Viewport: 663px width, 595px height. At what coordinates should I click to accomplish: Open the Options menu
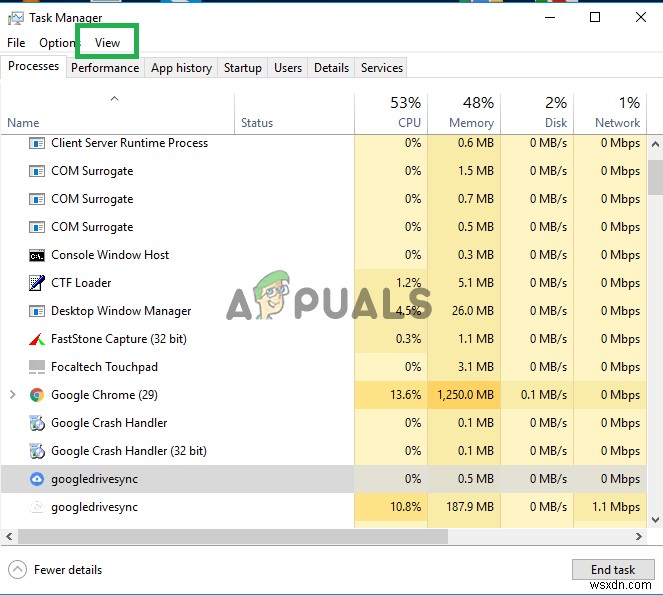[57, 43]
